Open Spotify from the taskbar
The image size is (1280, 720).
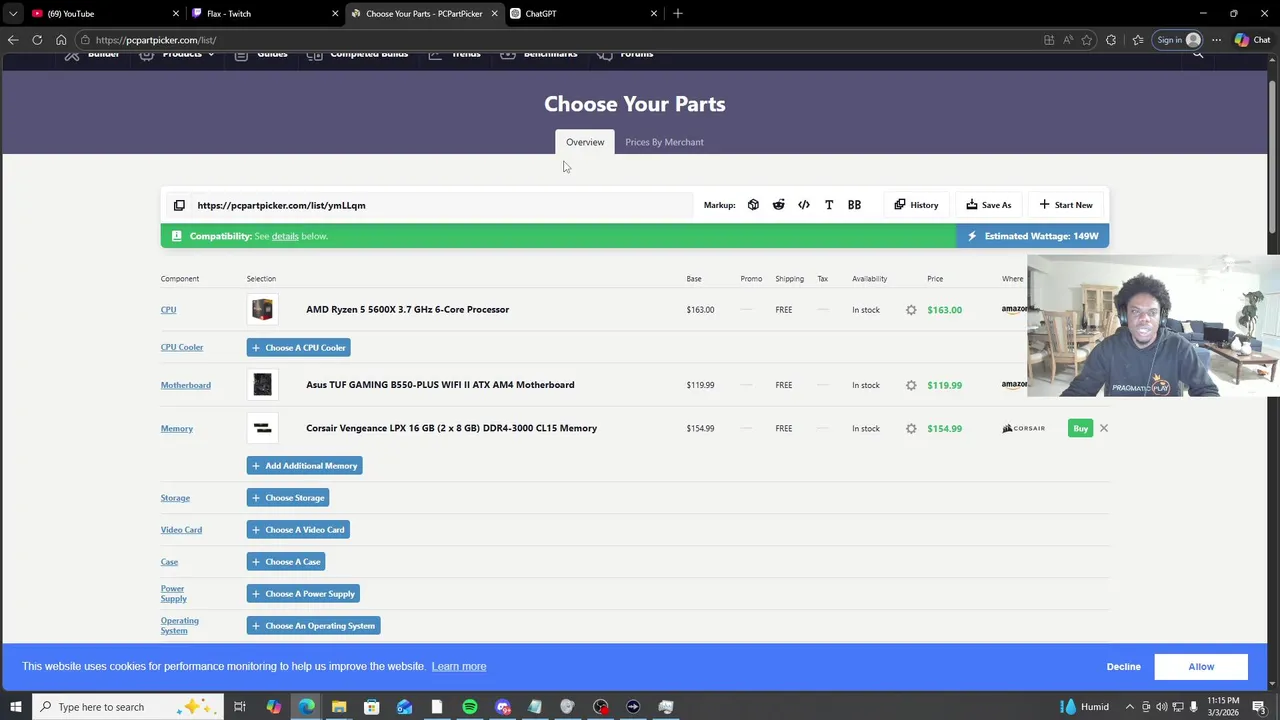click(x=470, y=707)
